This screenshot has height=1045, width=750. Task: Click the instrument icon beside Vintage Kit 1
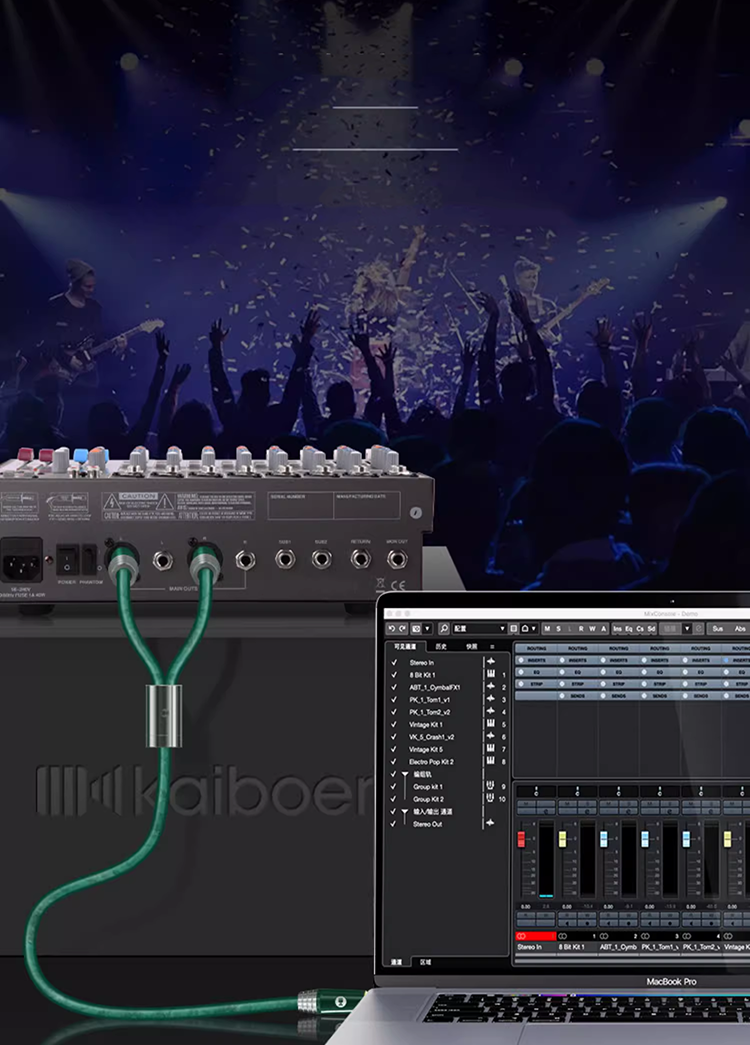[491, 724]
